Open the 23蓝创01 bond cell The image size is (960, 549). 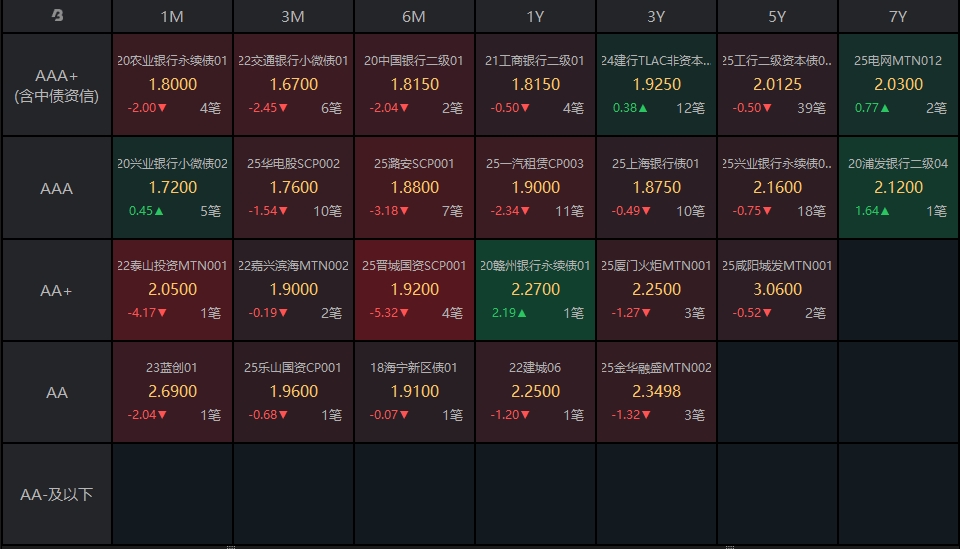(172, 392)
